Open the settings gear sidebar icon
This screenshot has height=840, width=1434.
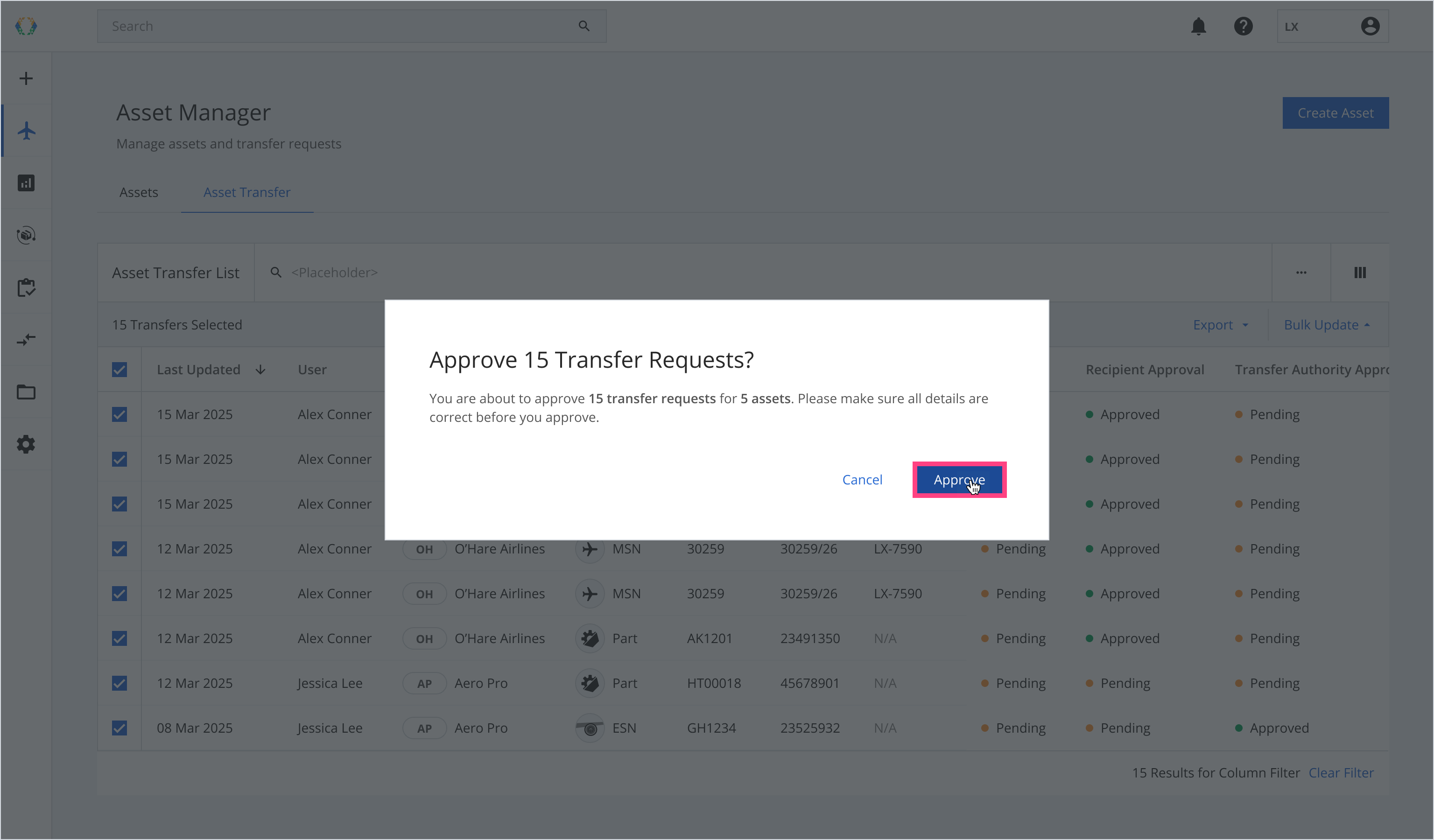(x=26, y=444)
